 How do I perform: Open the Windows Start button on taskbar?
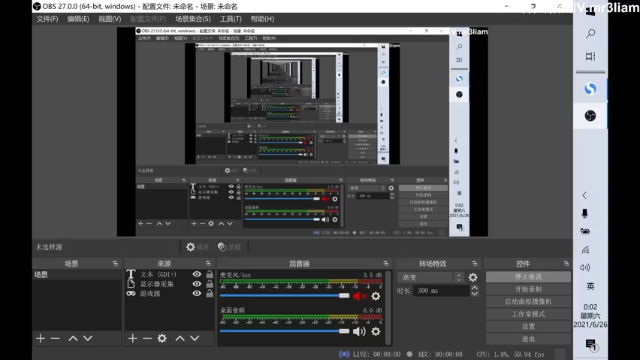coord(590,11)
